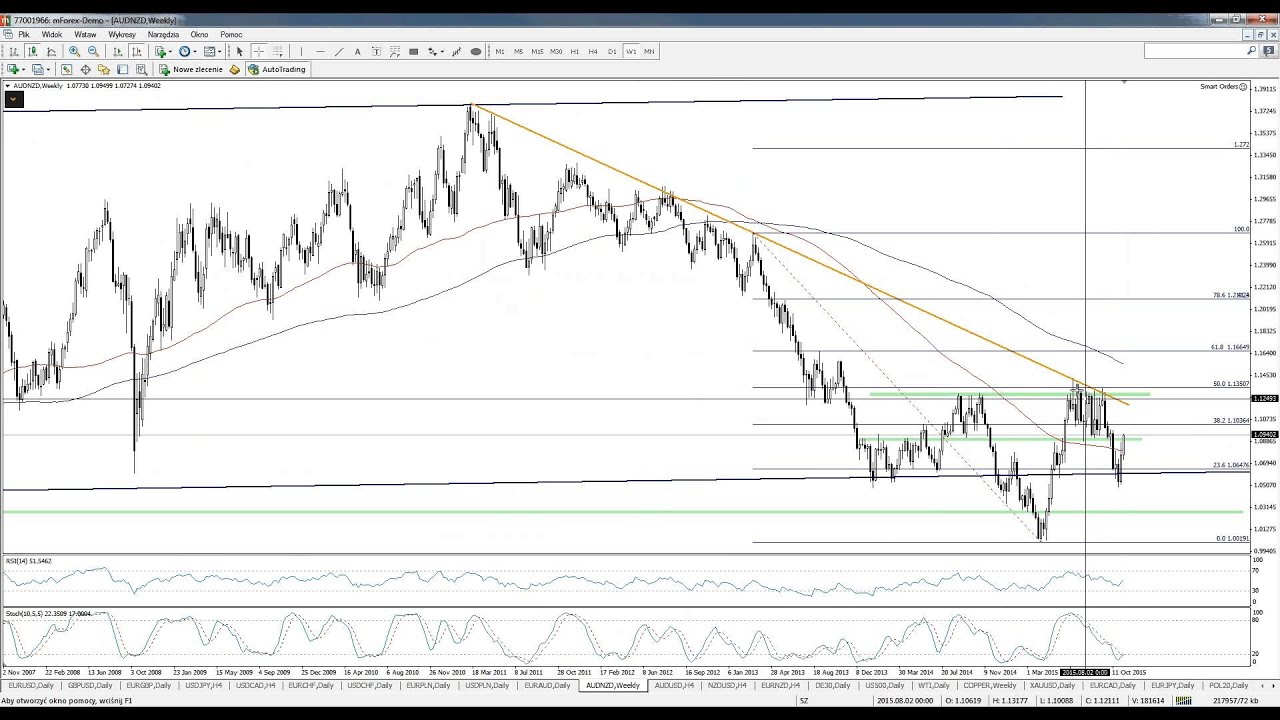
Task: Click the indicators list icon
Action: [x=160, y=51]
